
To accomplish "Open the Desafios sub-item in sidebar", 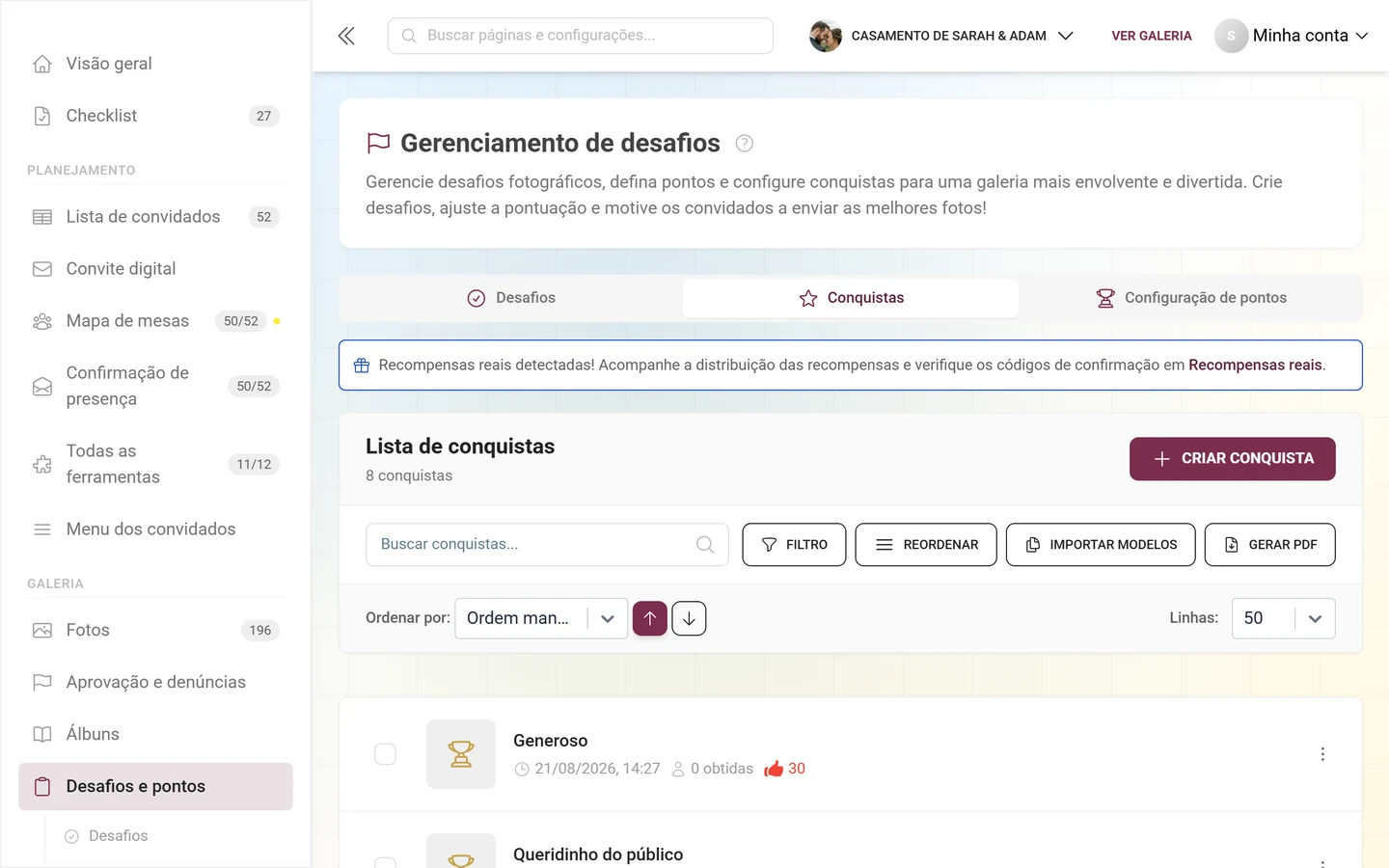I will (118, 836).
